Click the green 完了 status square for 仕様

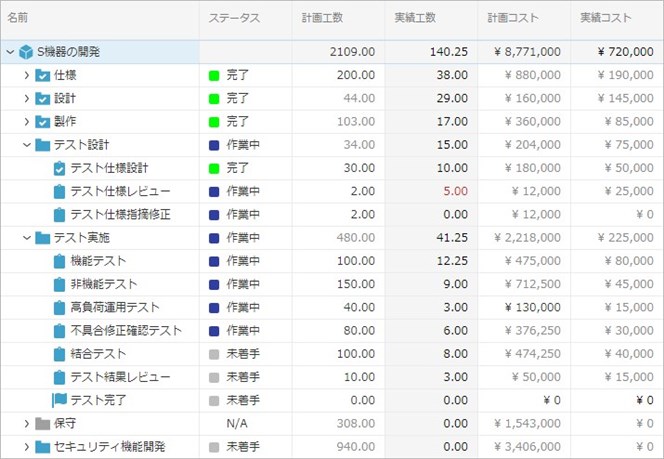(214, 75)
